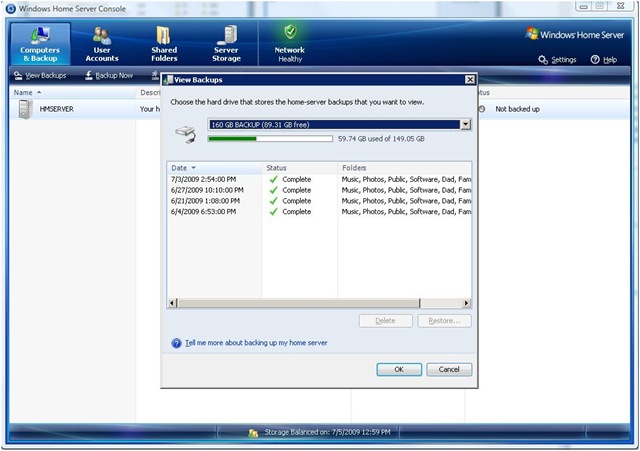Image resolution: width=640 pixels, height=451 pixels.
Task: Sort backups by Status column
Action: click(300, 168)
